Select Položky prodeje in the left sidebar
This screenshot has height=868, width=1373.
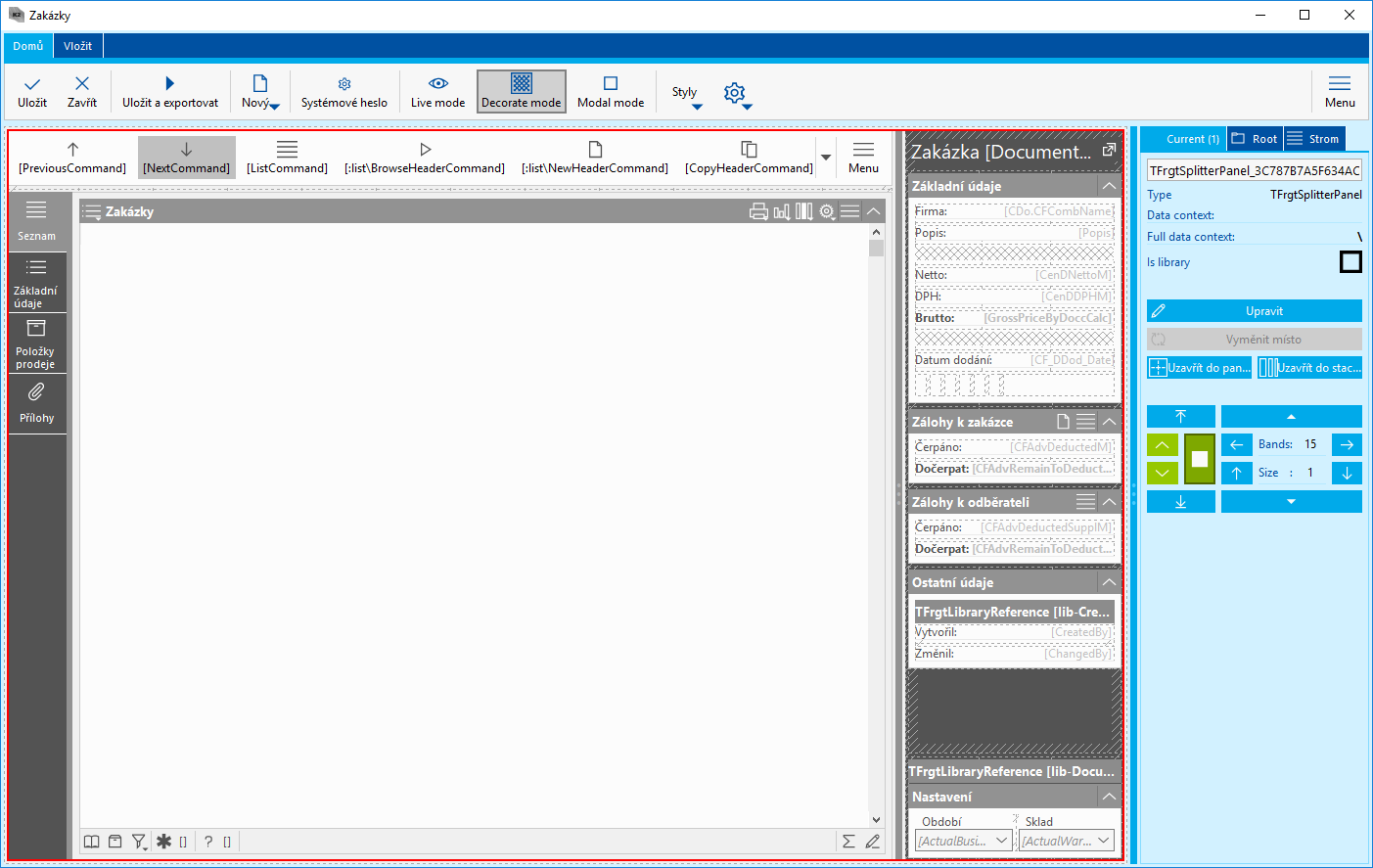tap(36, 343)
